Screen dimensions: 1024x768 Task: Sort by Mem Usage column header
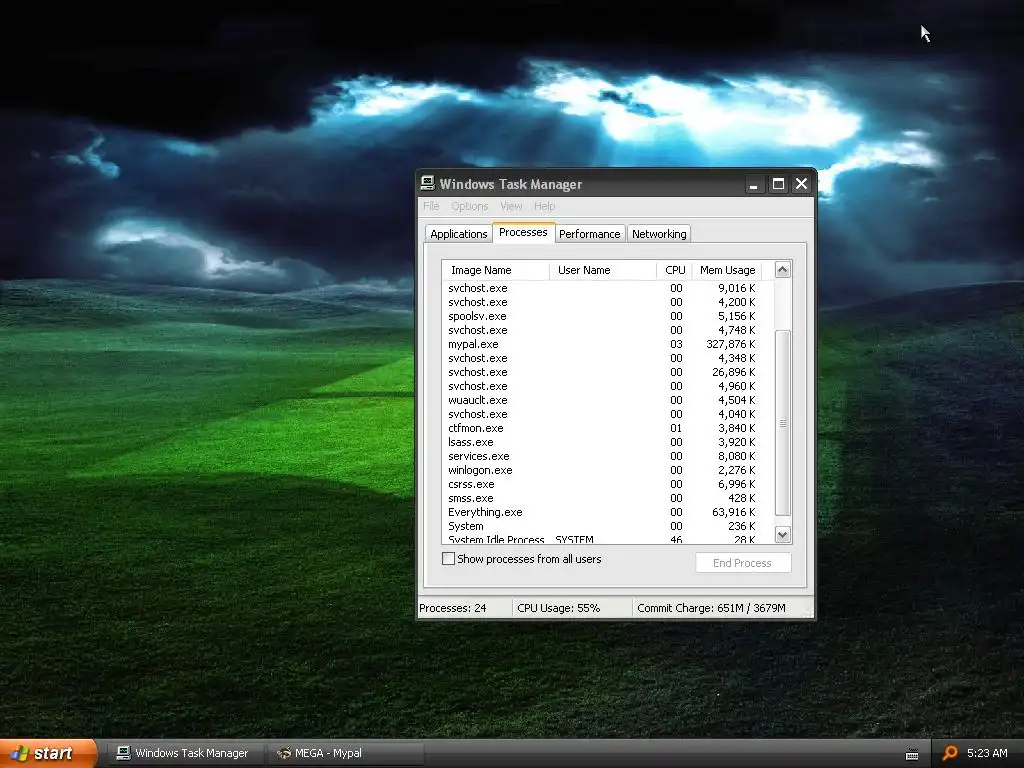point(727,270)
